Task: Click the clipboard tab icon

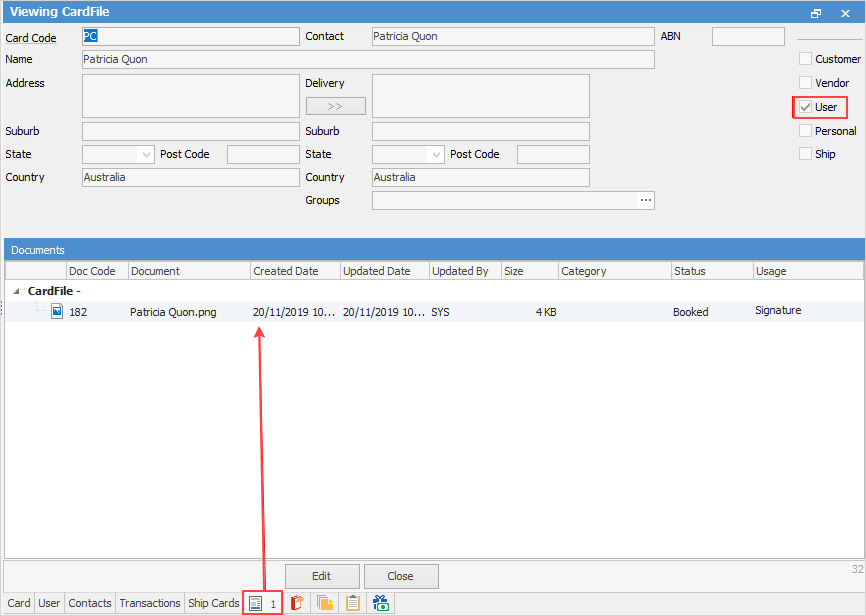Action: pyautogui.click(x=352, y=603)
